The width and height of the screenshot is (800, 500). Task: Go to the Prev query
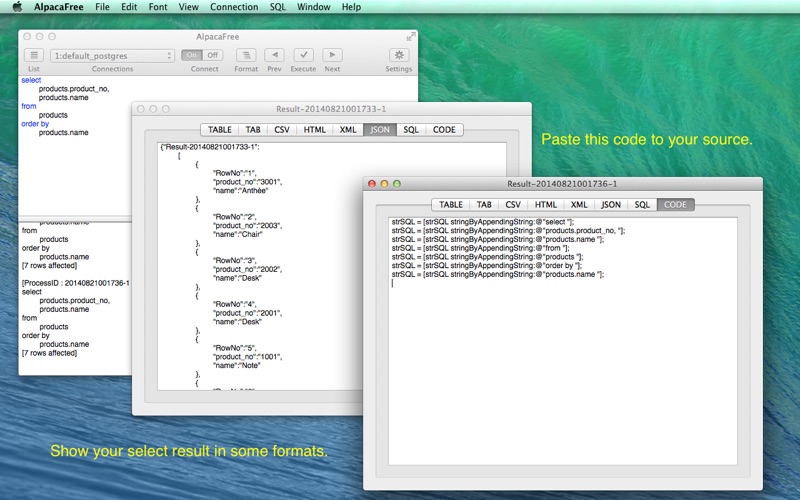pyautogui.click(x=274, y=55)
